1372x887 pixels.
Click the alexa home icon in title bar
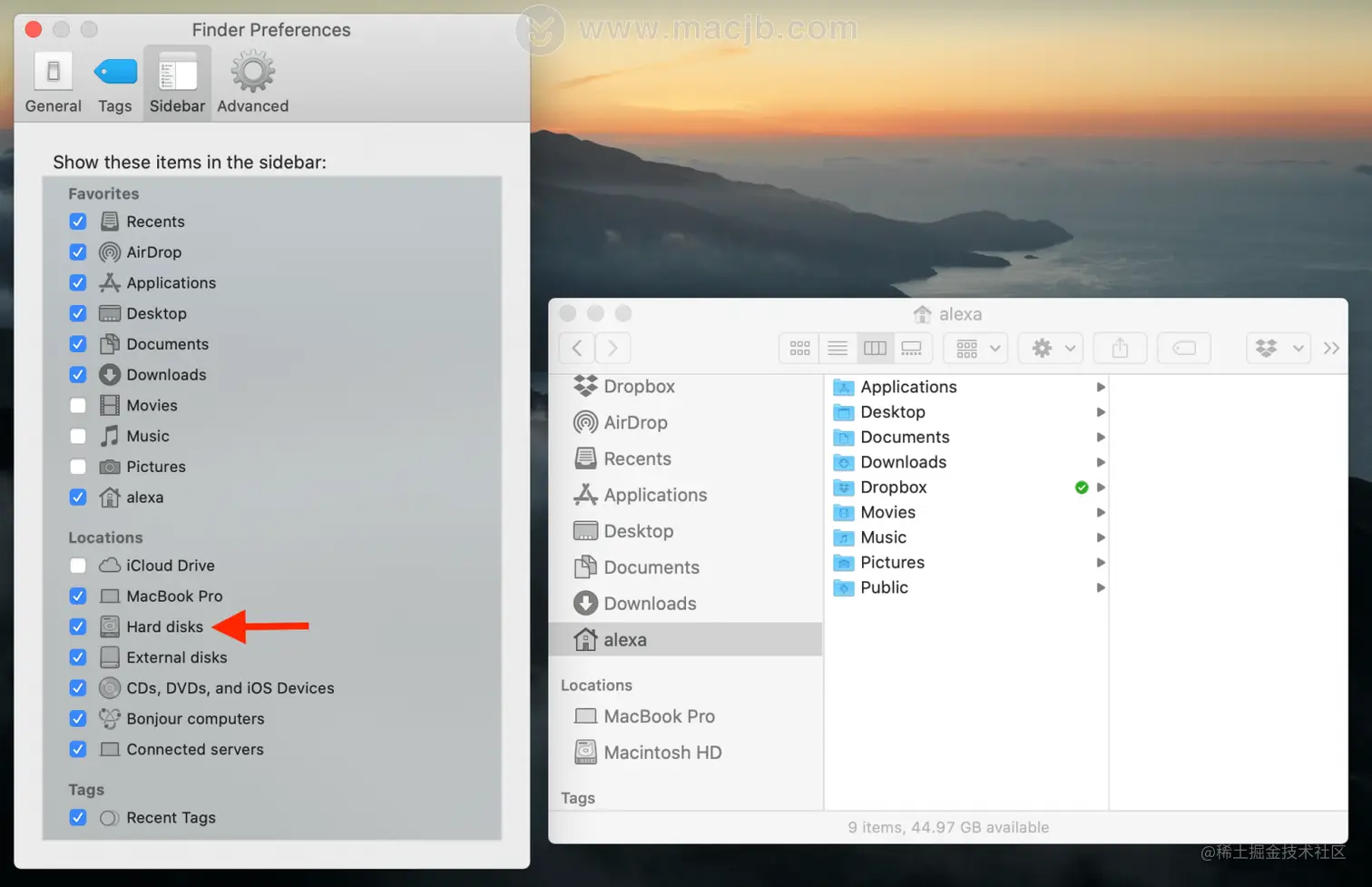point(922,315)
